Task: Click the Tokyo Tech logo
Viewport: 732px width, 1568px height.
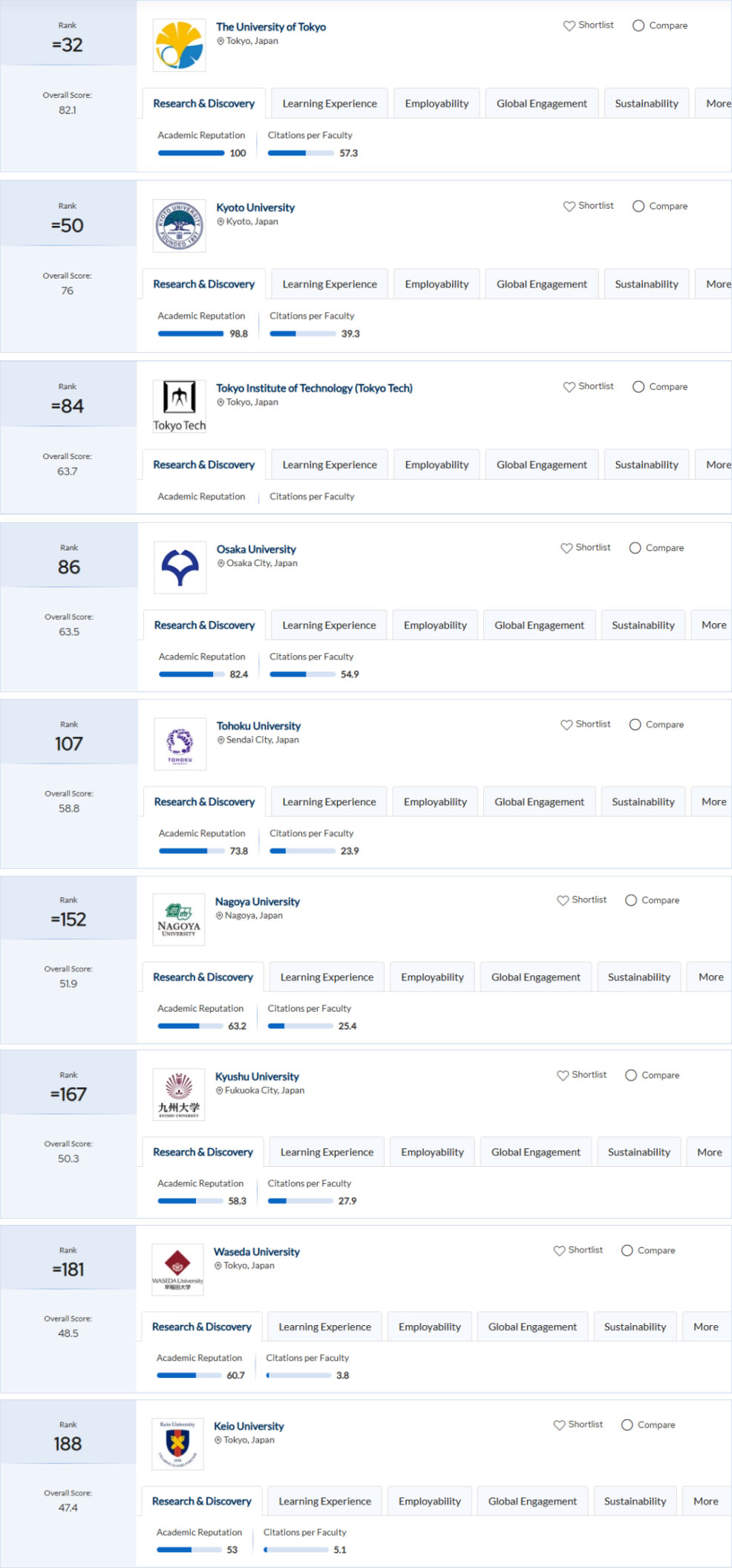Action: coord(179,406)
